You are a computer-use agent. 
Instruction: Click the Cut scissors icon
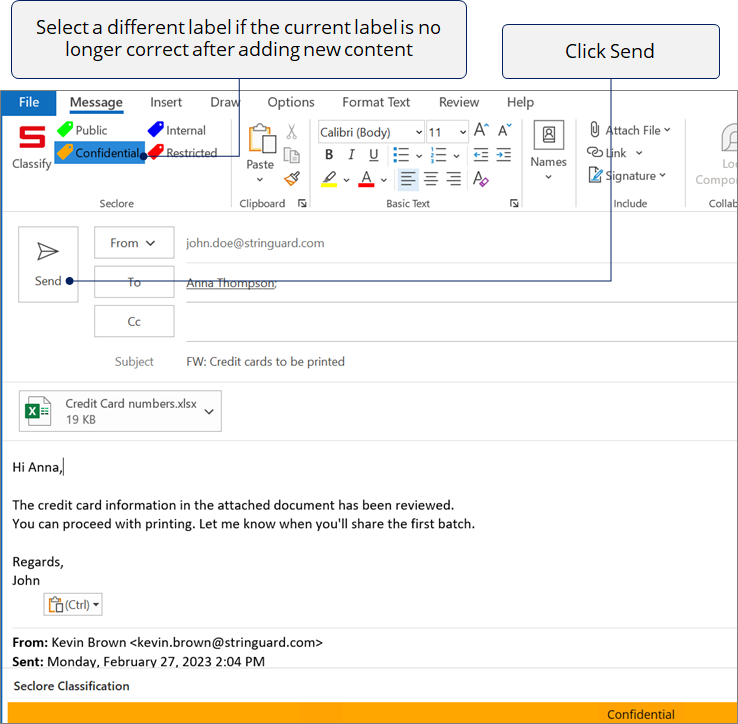pos(292,131)
